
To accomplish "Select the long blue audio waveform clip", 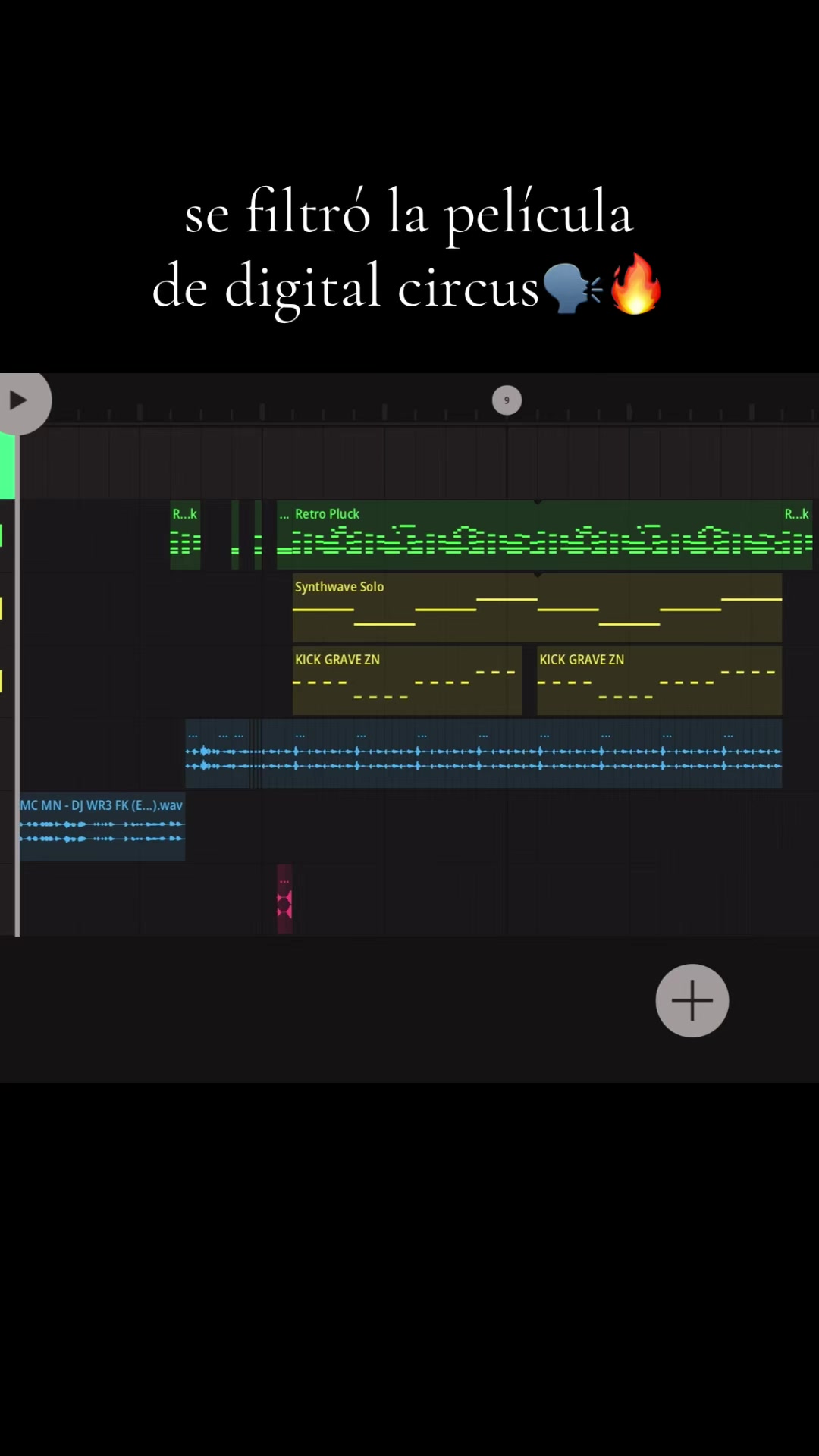I will (484, 753).
